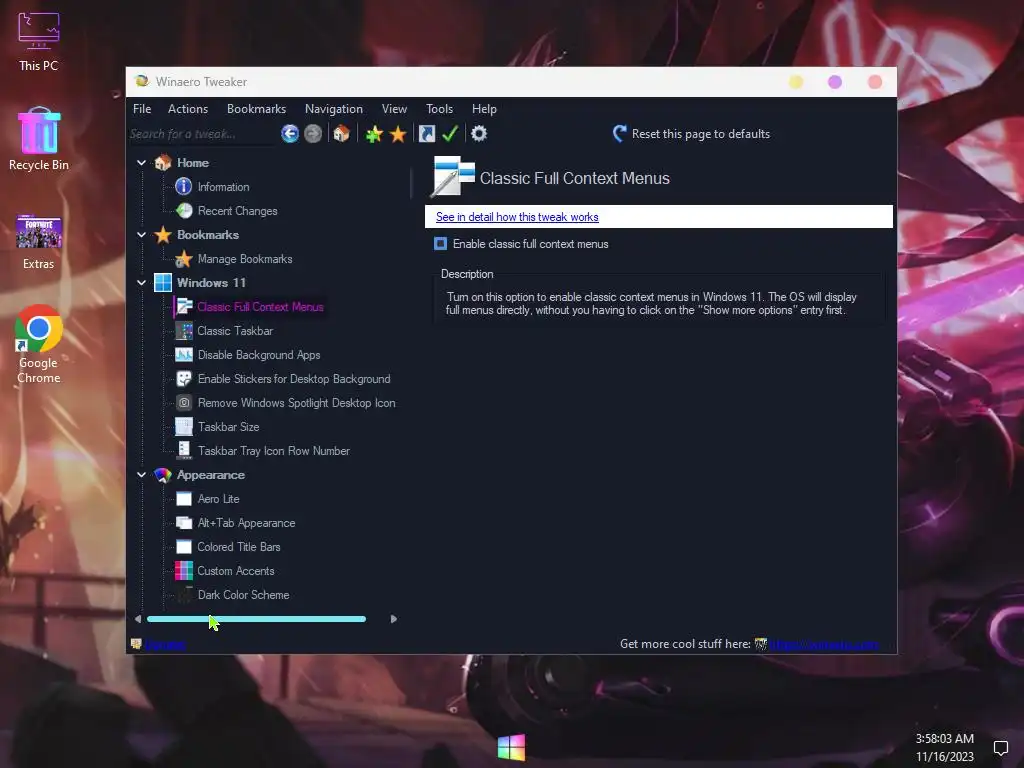Click the right scroll arrow of tree scrollbar
The width and height of the screenshot is (1024, 768).
(x=393, y=619)
